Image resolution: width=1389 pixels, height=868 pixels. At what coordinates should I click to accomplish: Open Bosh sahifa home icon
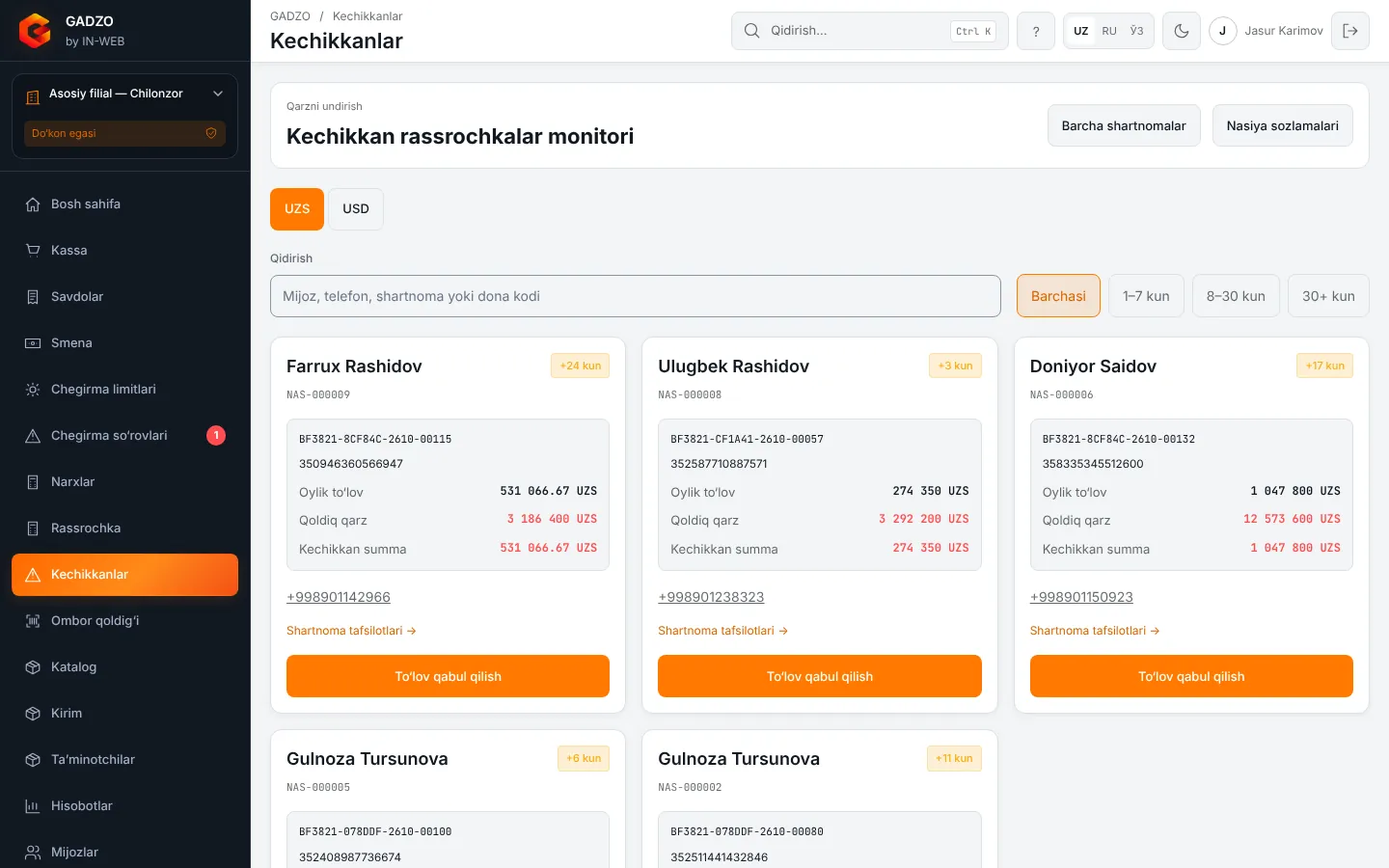pyautogui.click(x=33, y=204)
